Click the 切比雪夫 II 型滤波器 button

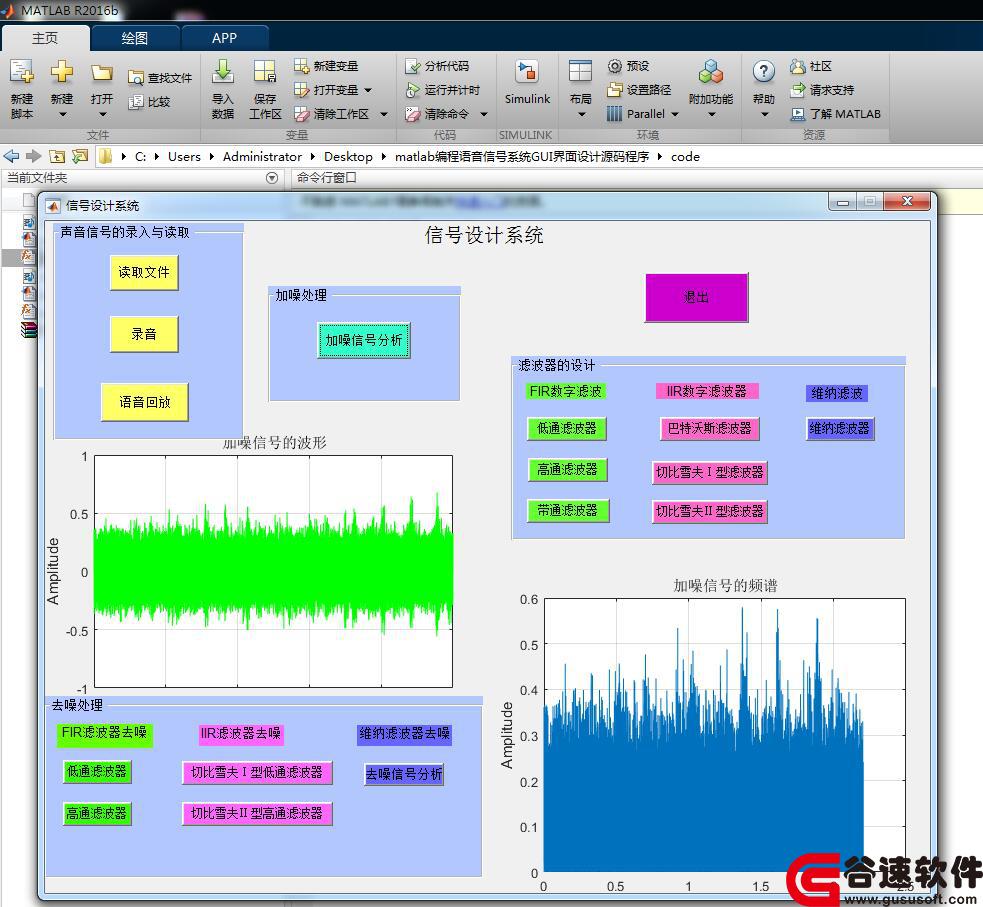(710, 511)
